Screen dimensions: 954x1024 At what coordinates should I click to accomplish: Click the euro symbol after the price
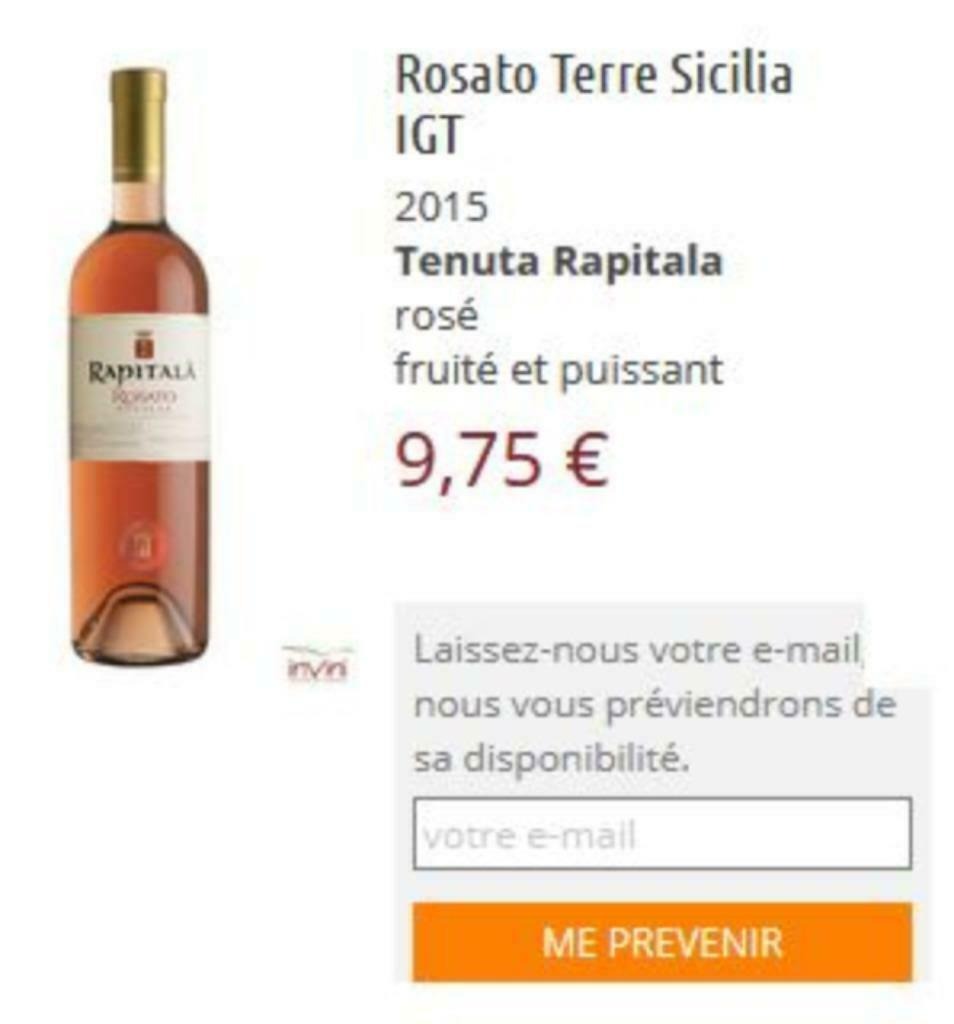[x=584, y=460]
